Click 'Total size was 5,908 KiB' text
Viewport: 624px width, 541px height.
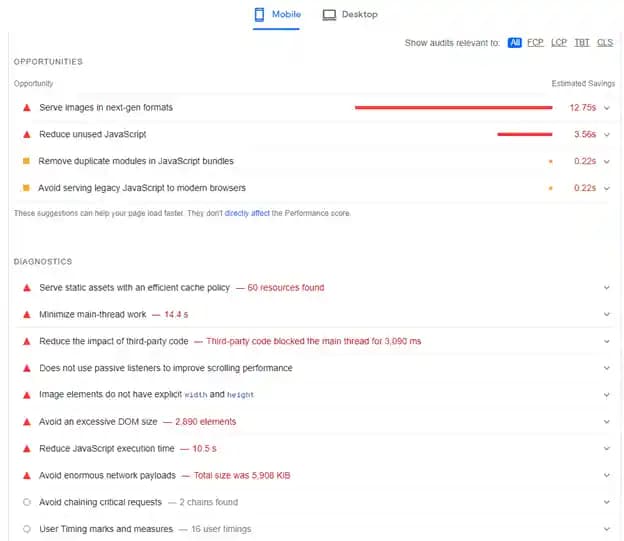242,475
